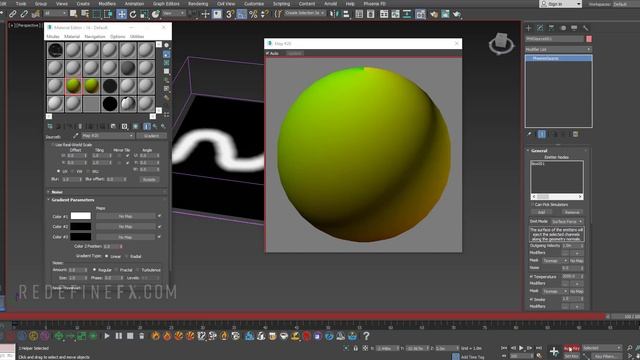Viewport: 640px width, 360px height.
Task: Open the map name dropdown in Material Editor
Action: [107, 136]
